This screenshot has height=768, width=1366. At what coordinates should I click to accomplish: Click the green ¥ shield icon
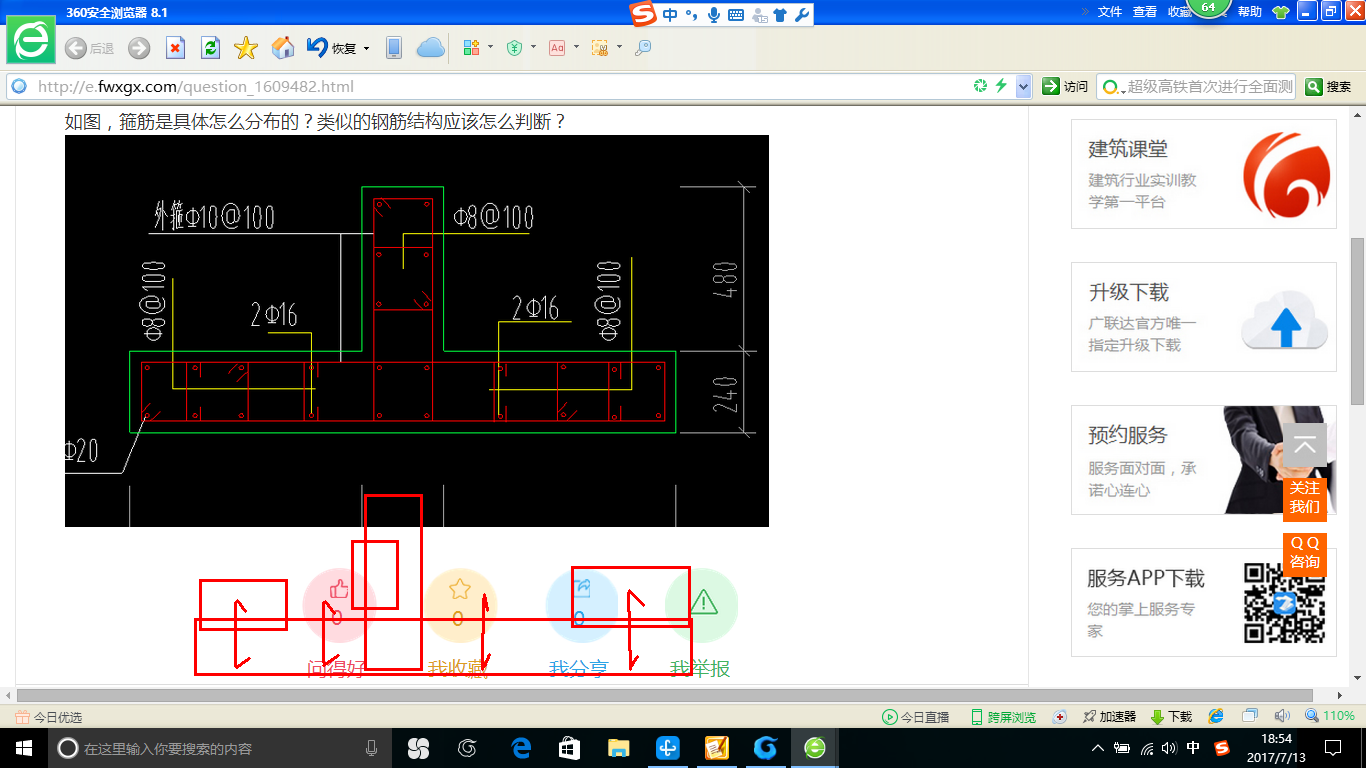click(x=515, y=48)
